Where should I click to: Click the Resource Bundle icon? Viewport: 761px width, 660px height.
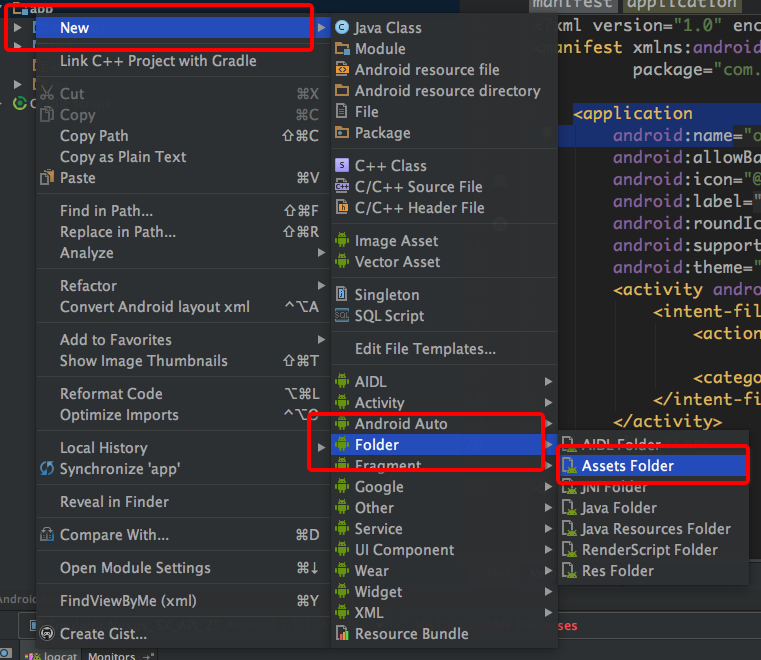pos(342,633)
